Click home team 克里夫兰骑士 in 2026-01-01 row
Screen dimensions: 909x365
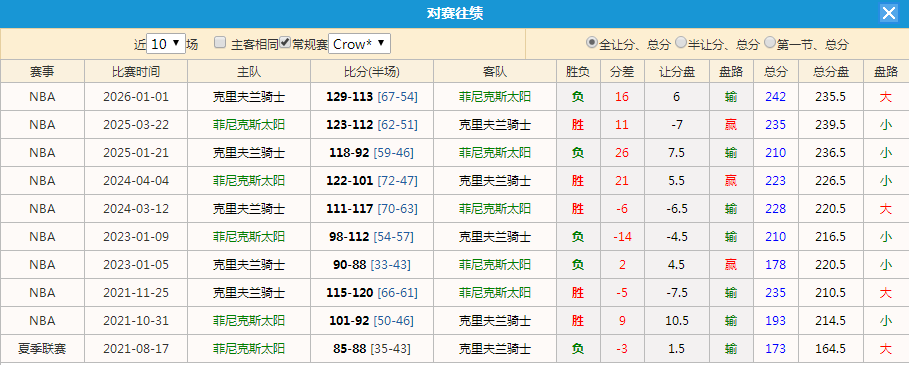[x=249, y=97]
